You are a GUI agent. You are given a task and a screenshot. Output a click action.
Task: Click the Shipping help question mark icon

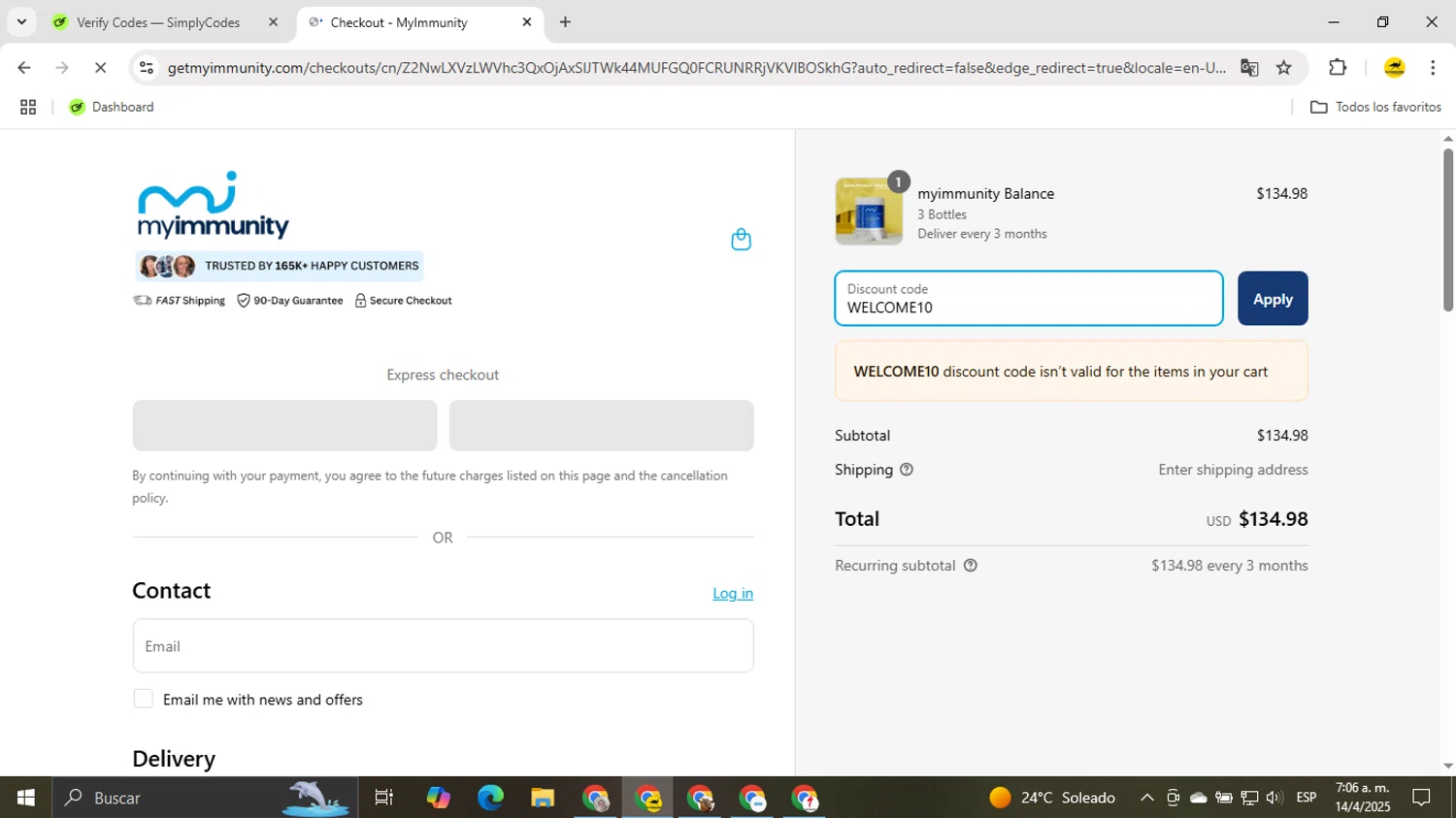[x=907, y=470]
